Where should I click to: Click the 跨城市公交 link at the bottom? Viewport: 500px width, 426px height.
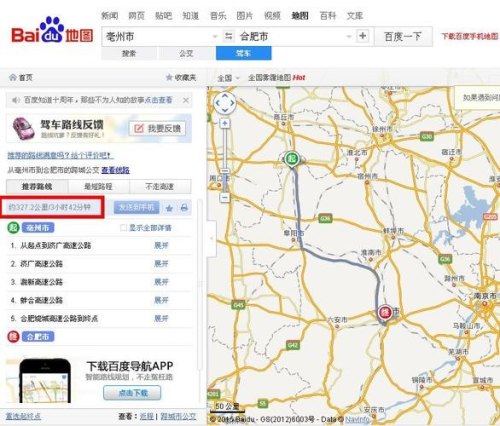coord(178,416)
